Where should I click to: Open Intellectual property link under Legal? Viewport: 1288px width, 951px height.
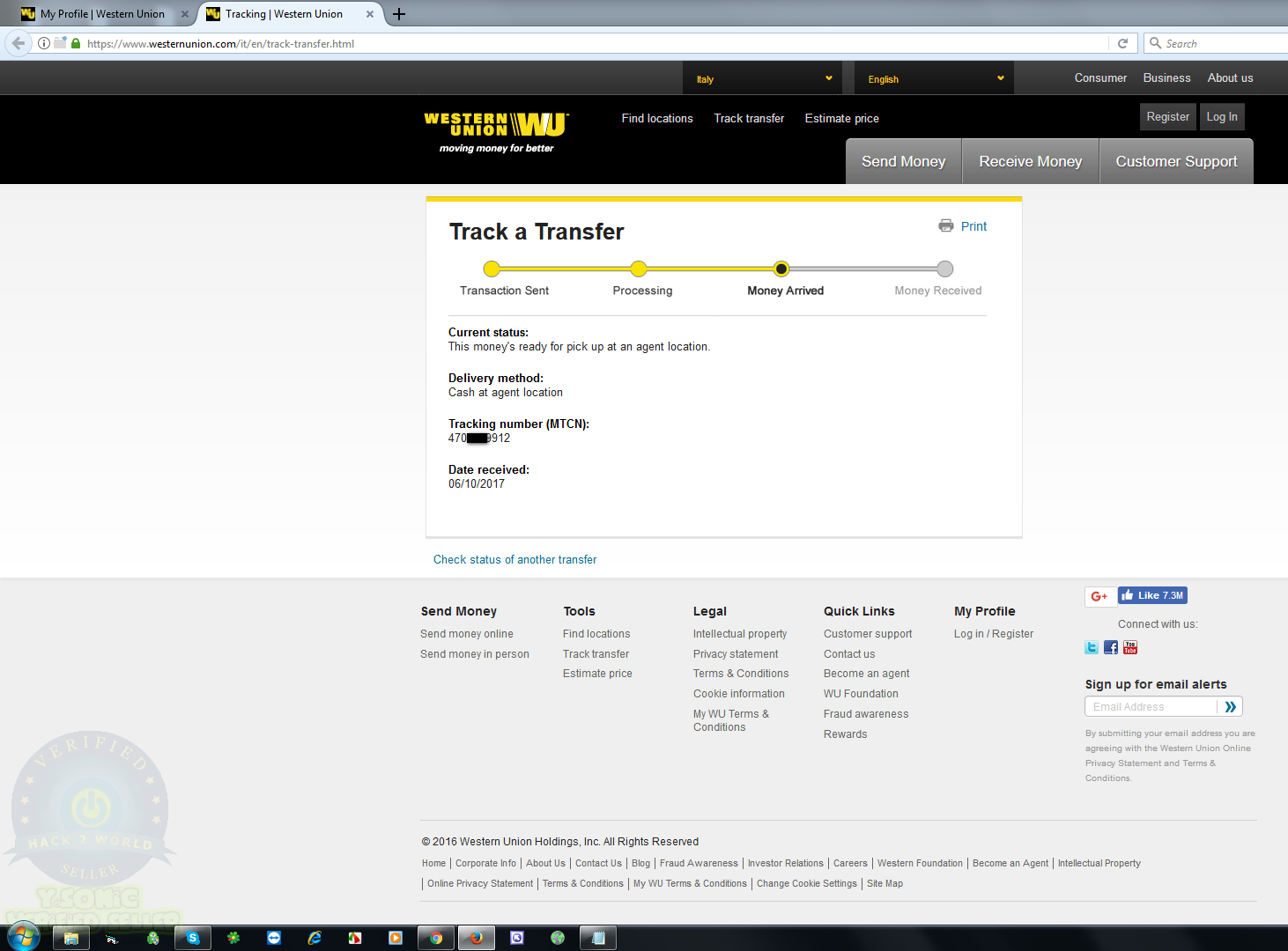coord(740,634)
